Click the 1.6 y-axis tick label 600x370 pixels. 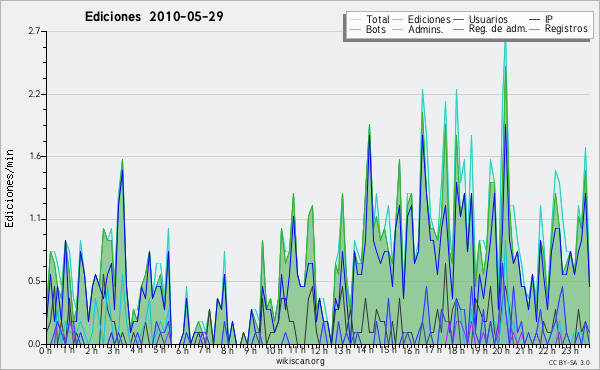(x=34, y=156)
